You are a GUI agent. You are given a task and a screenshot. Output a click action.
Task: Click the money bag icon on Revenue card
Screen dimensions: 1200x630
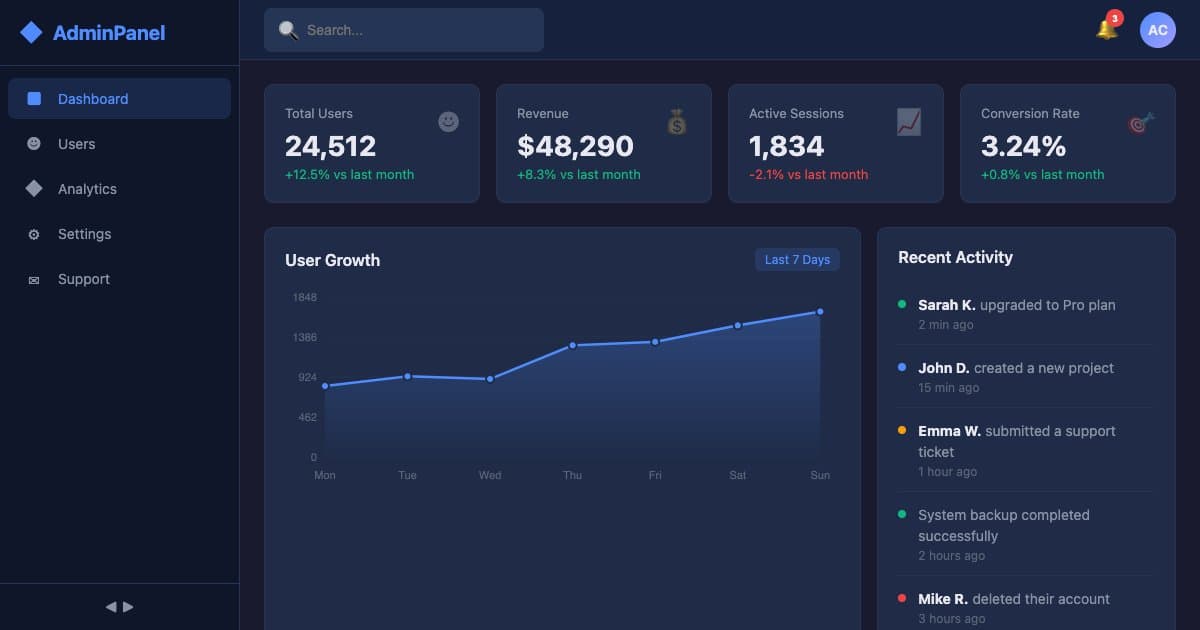click(677, 122)
